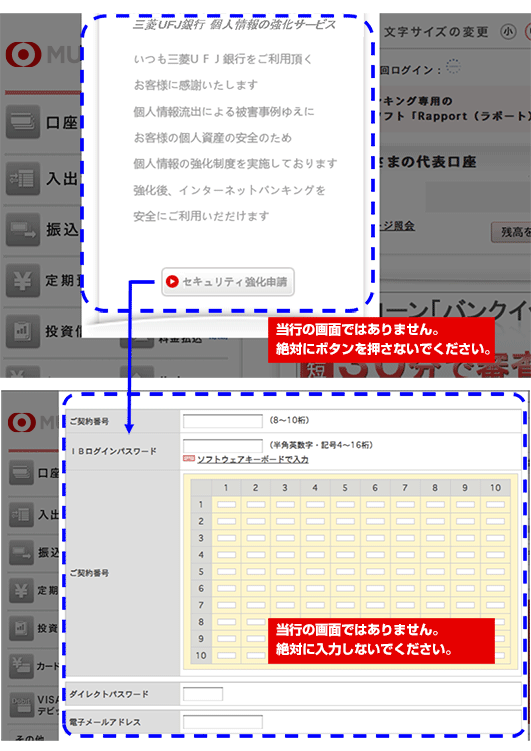The width and height of the screenshot is (531, 751).
Task: Click the 口座 card icon in lower screenshot
Action: [21, 472]
